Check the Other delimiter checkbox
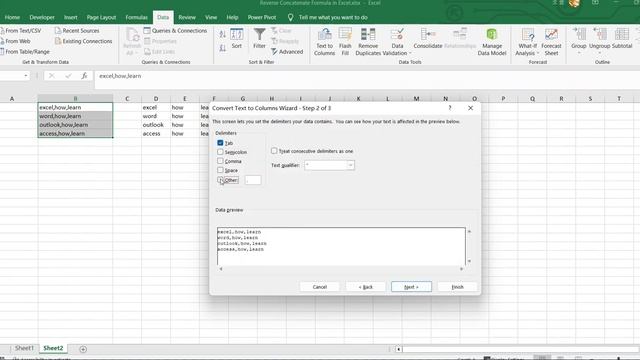This screenshot has width=640, height=360. [220, 180]
